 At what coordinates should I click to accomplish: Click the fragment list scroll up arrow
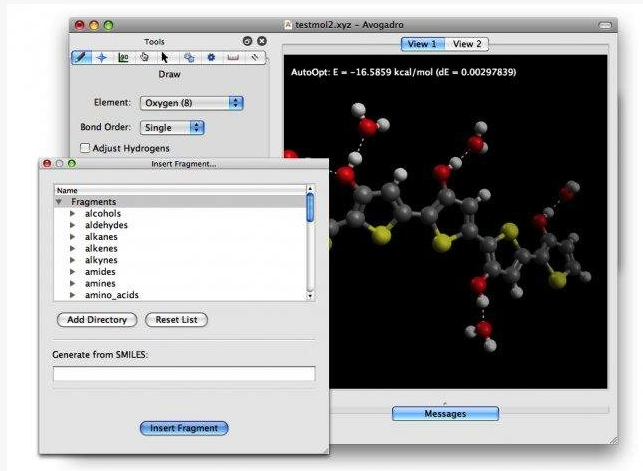(x=310, y=189)
